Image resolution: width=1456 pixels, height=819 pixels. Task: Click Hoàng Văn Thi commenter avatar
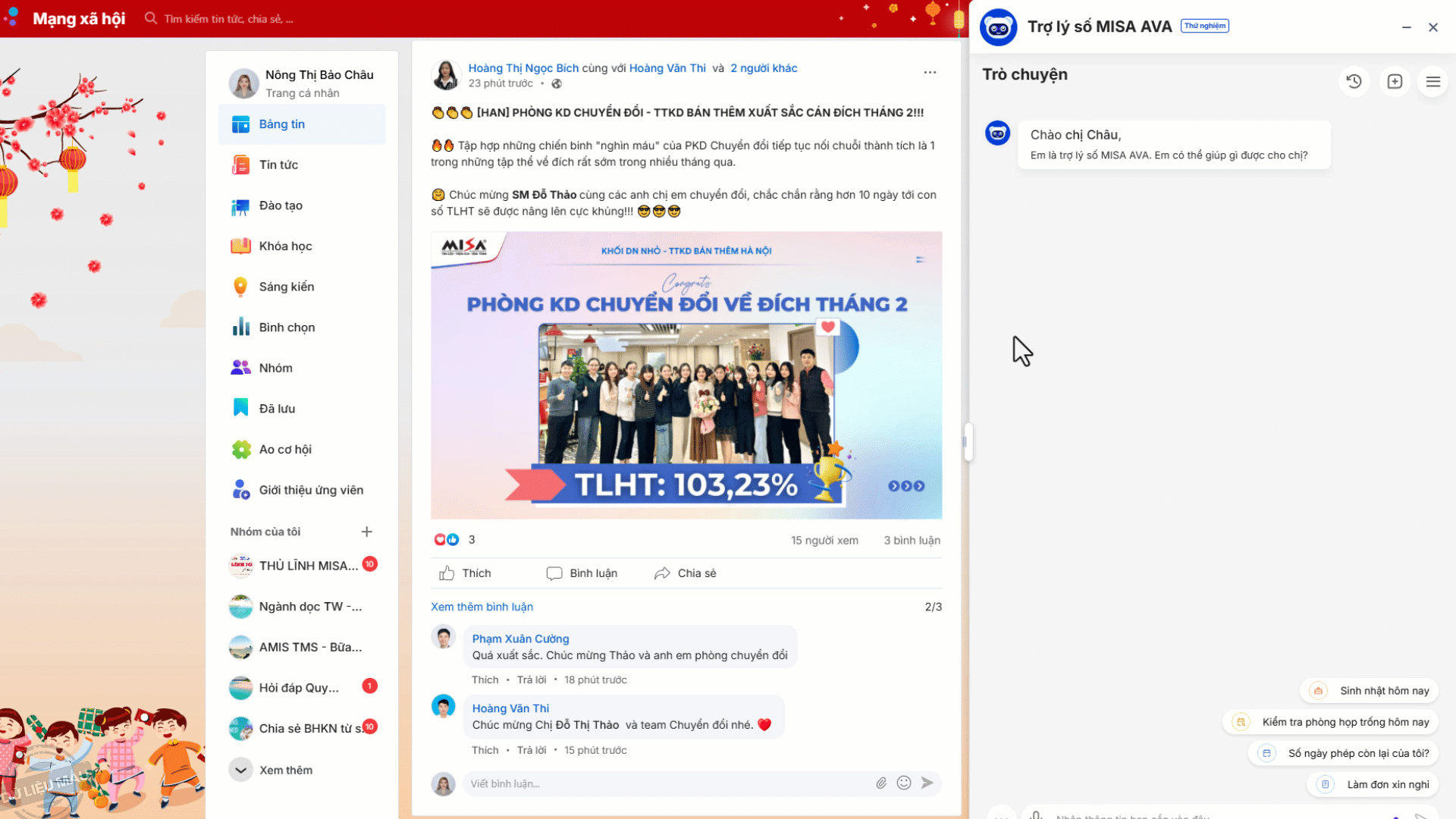tap(443, 706)
